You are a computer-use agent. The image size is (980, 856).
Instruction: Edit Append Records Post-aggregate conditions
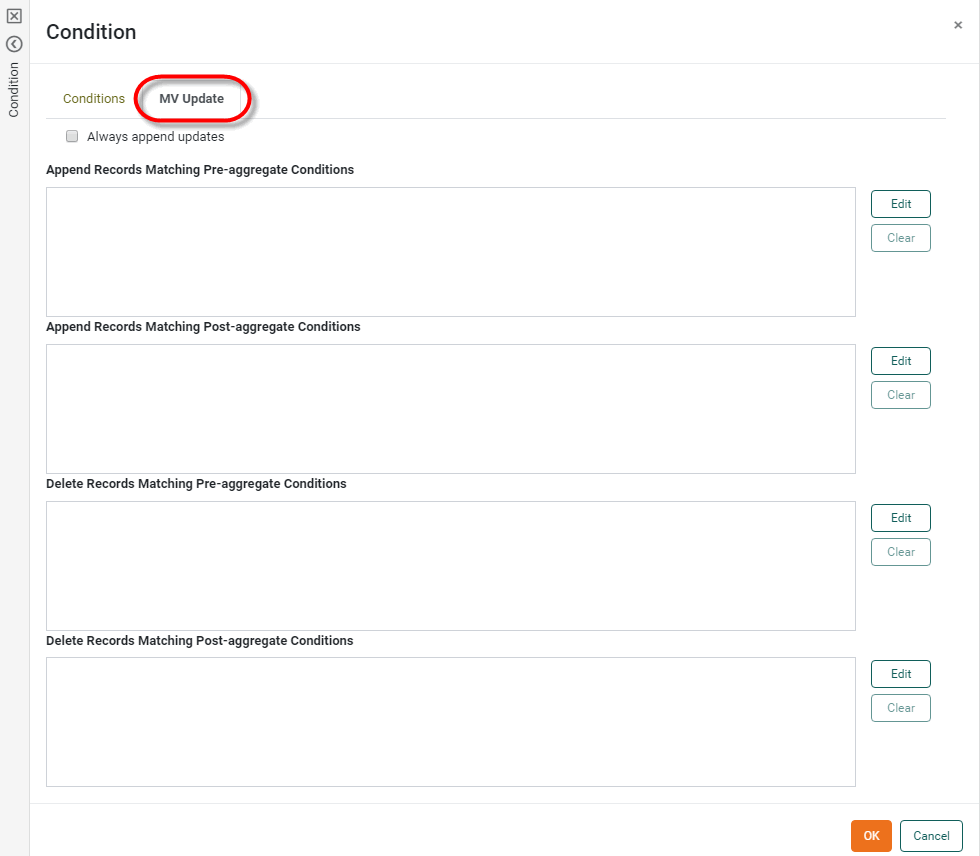pyautogui.click(x=900, y=361)
